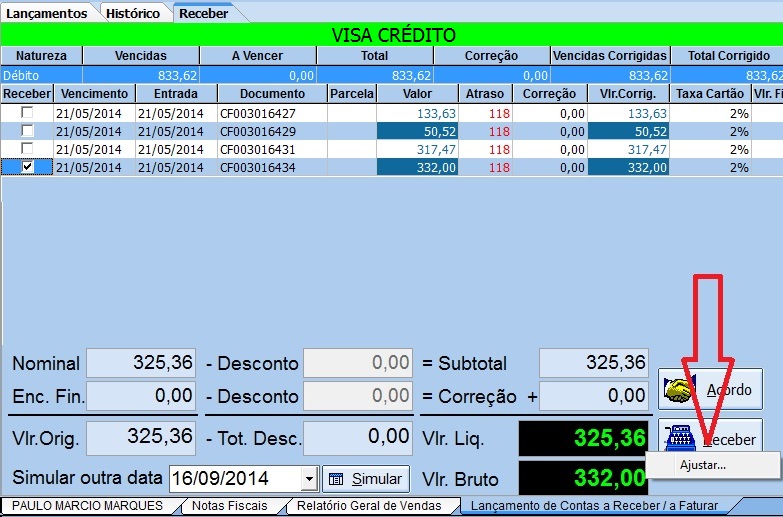Click the Receber button label
Image resolution: width=783 pixels, height=517 pixels.
tap(730, 440)
